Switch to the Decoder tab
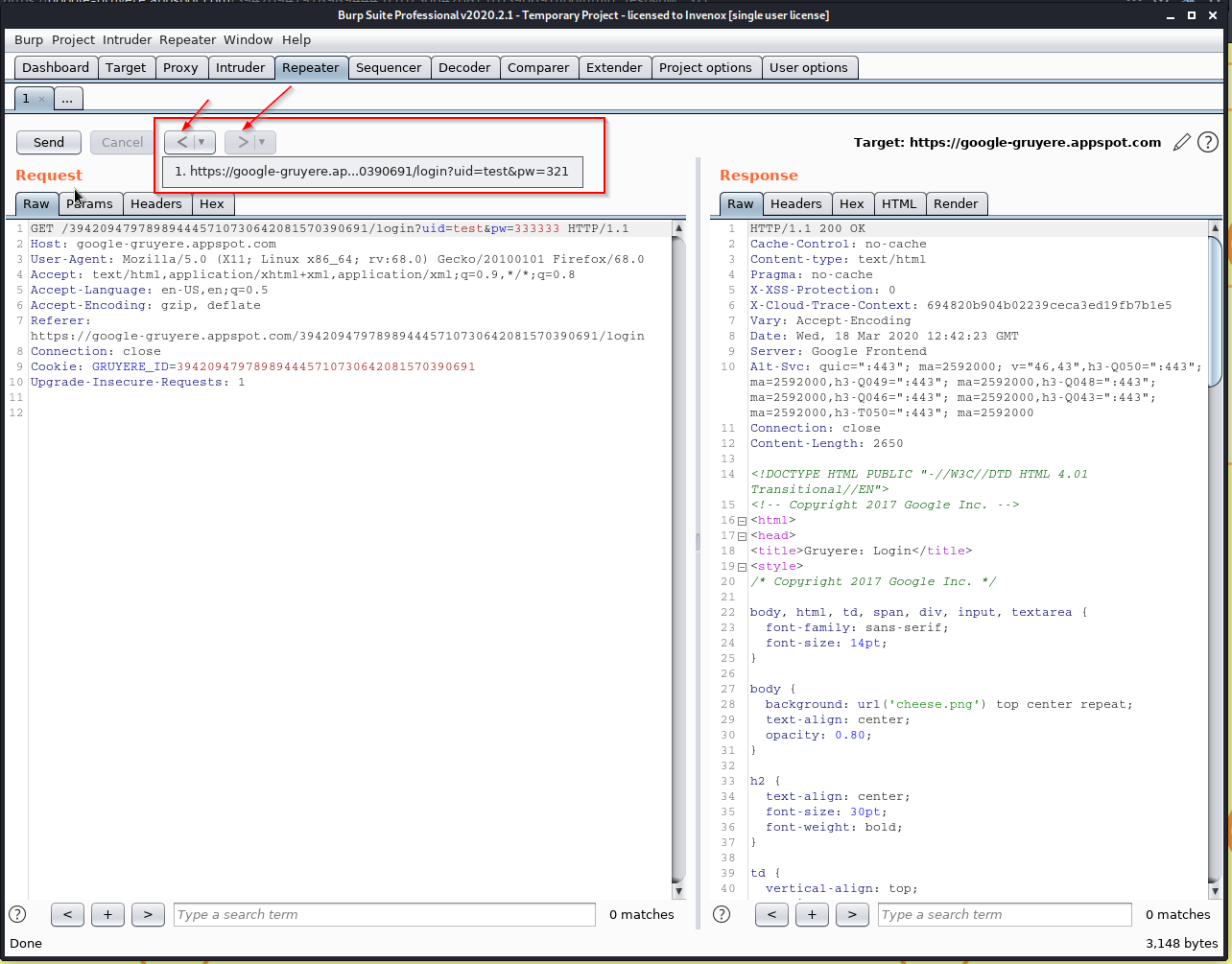Image resolution: width=1232 pixels, height=964 pixels. point(464,67)
